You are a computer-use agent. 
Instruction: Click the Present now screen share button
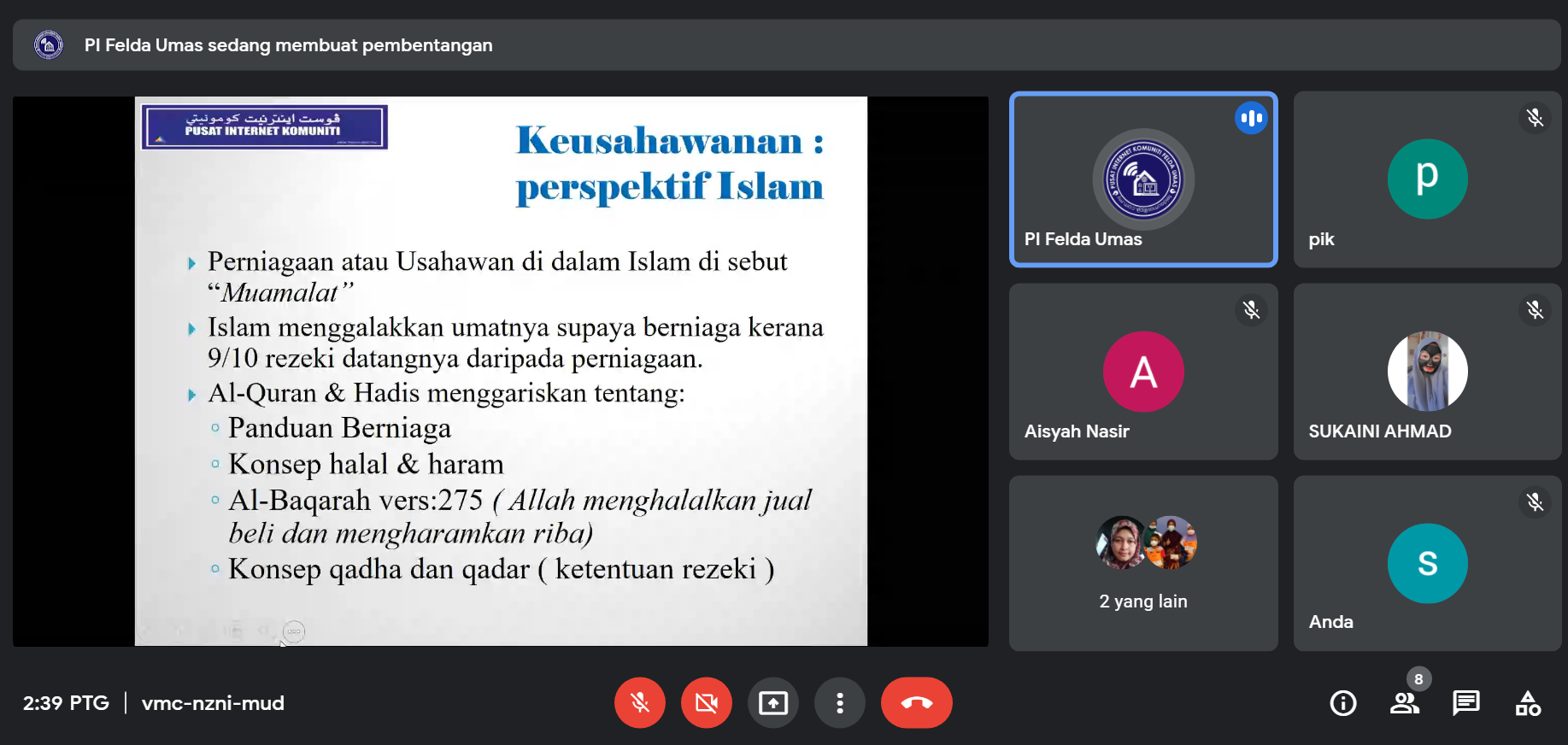point(772,703)
